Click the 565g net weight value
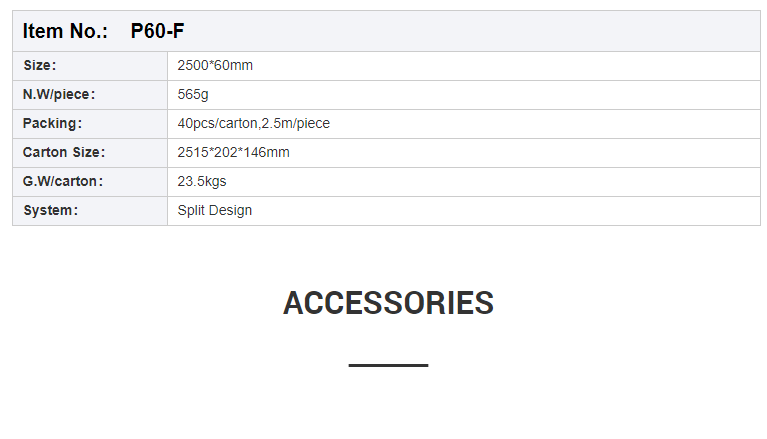The height and width of the screenshot is (439, 767). click(192, 94)
